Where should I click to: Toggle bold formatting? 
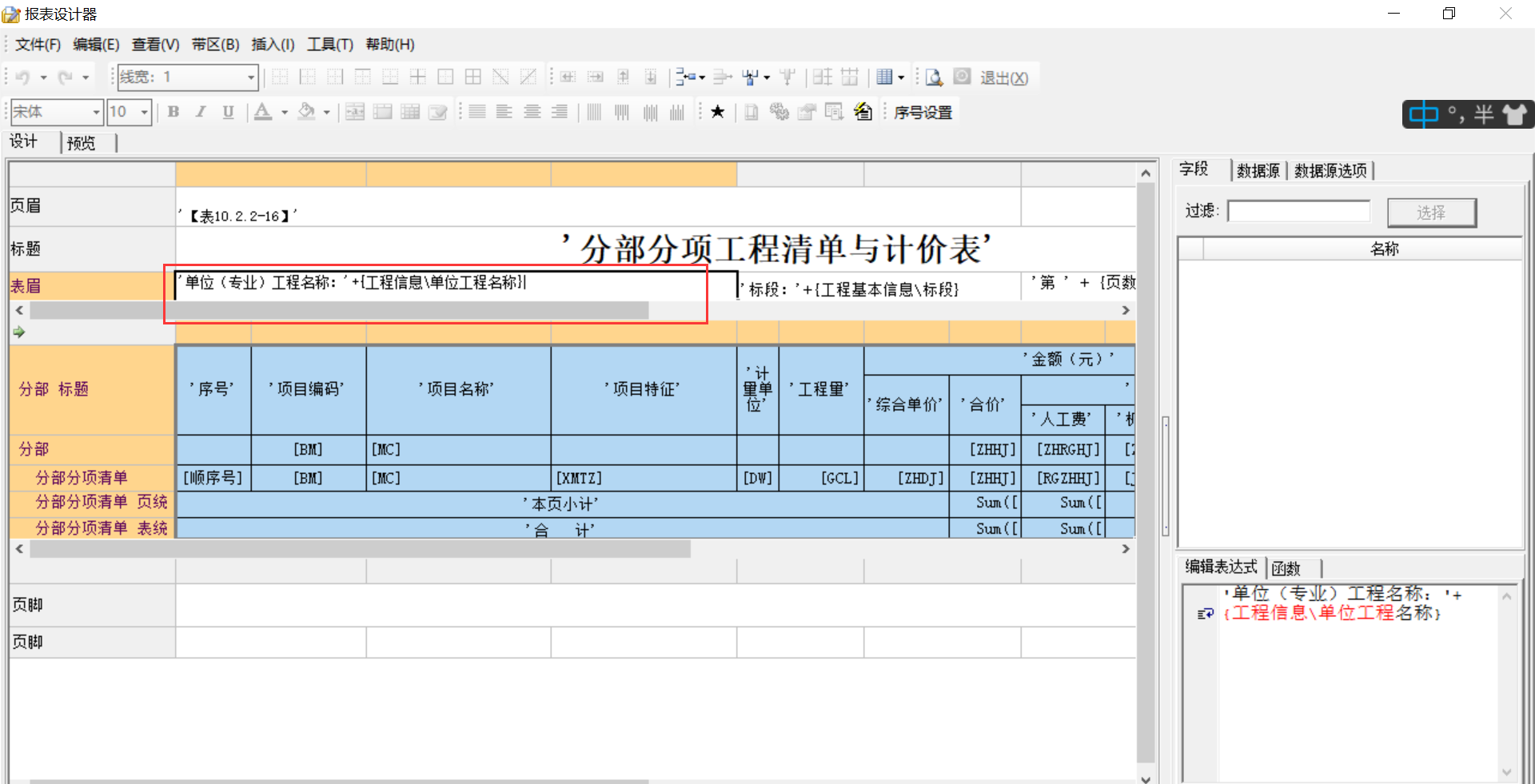[x=173, y=112]
